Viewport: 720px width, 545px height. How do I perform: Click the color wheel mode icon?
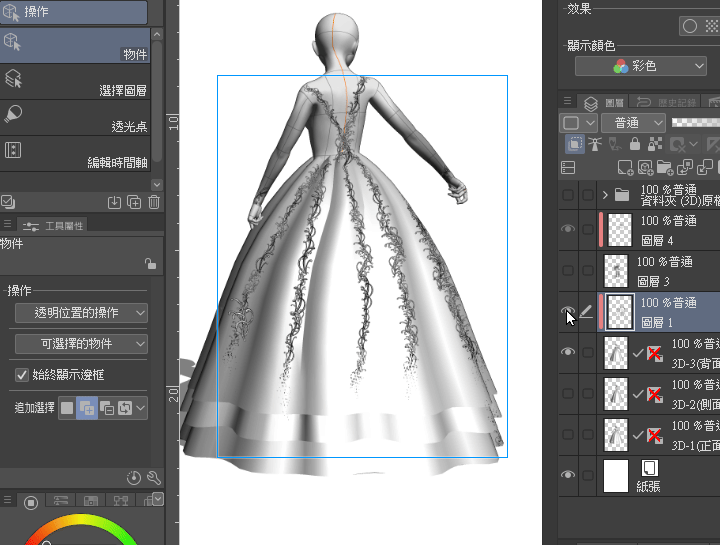[x=30, y=501]
